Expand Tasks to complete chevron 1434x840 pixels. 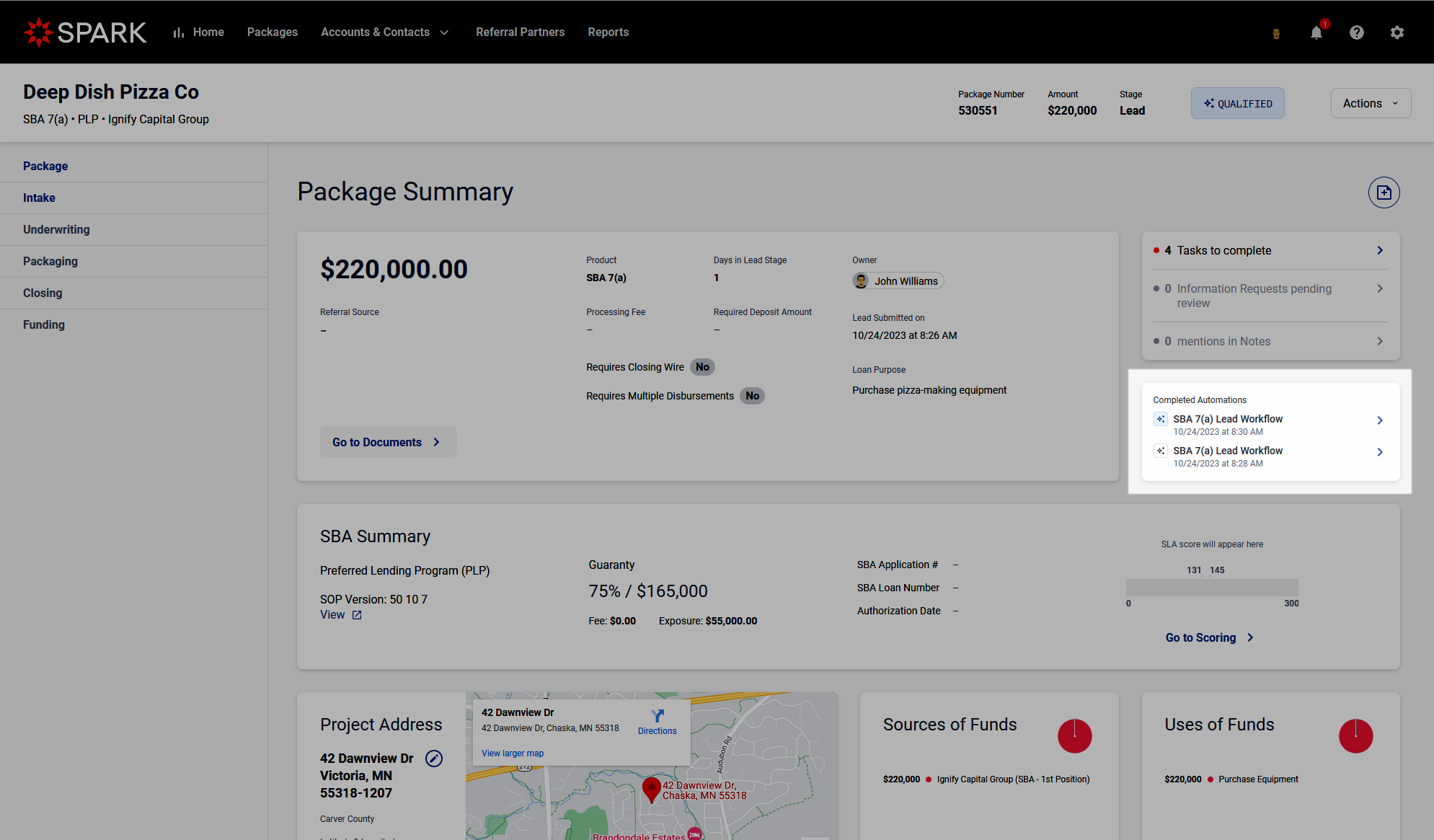(x=1380, y=250)
